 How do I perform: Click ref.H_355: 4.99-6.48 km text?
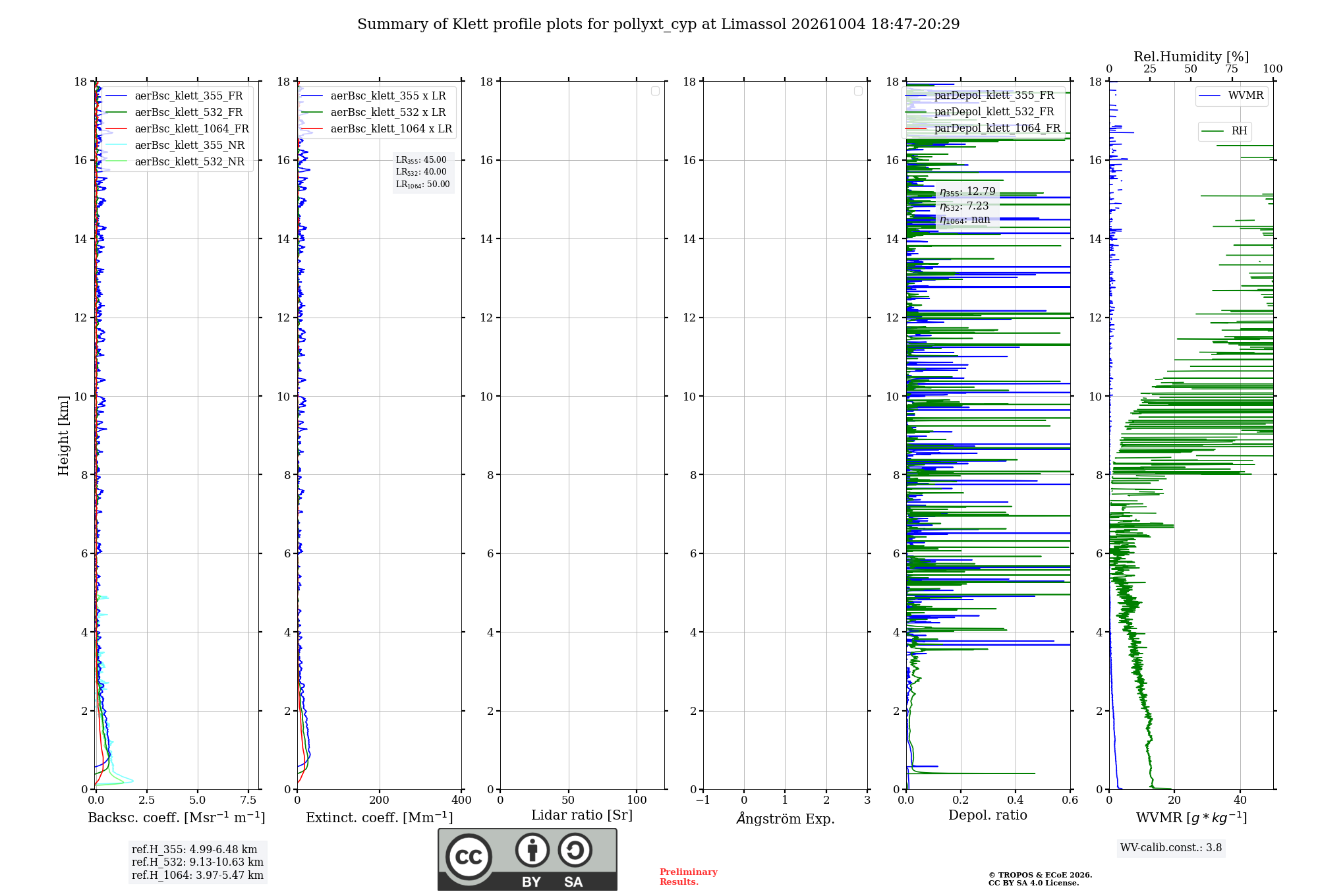[x=194, y=850]
